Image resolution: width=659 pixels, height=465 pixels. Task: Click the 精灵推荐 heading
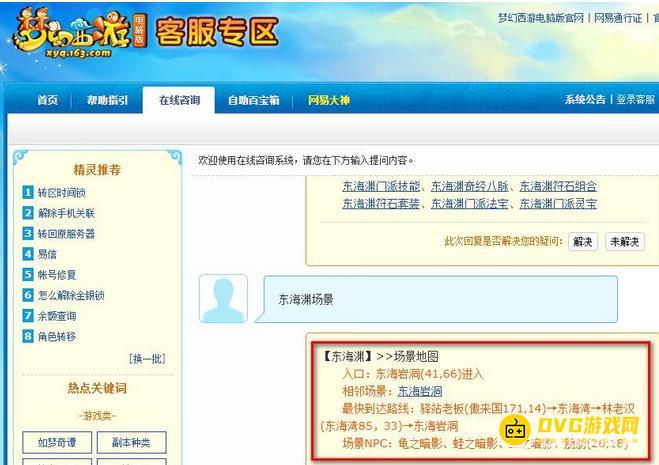tap(97, 169)
